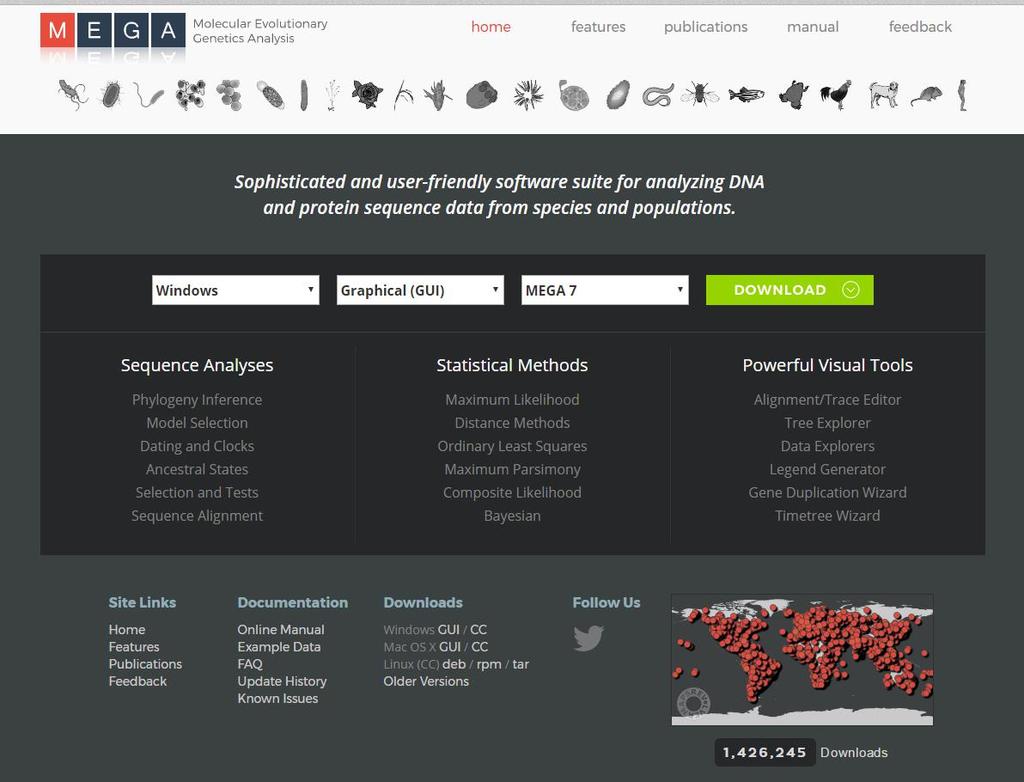Click the frog organism icon
1024x782 pixels.
(793, 95)
